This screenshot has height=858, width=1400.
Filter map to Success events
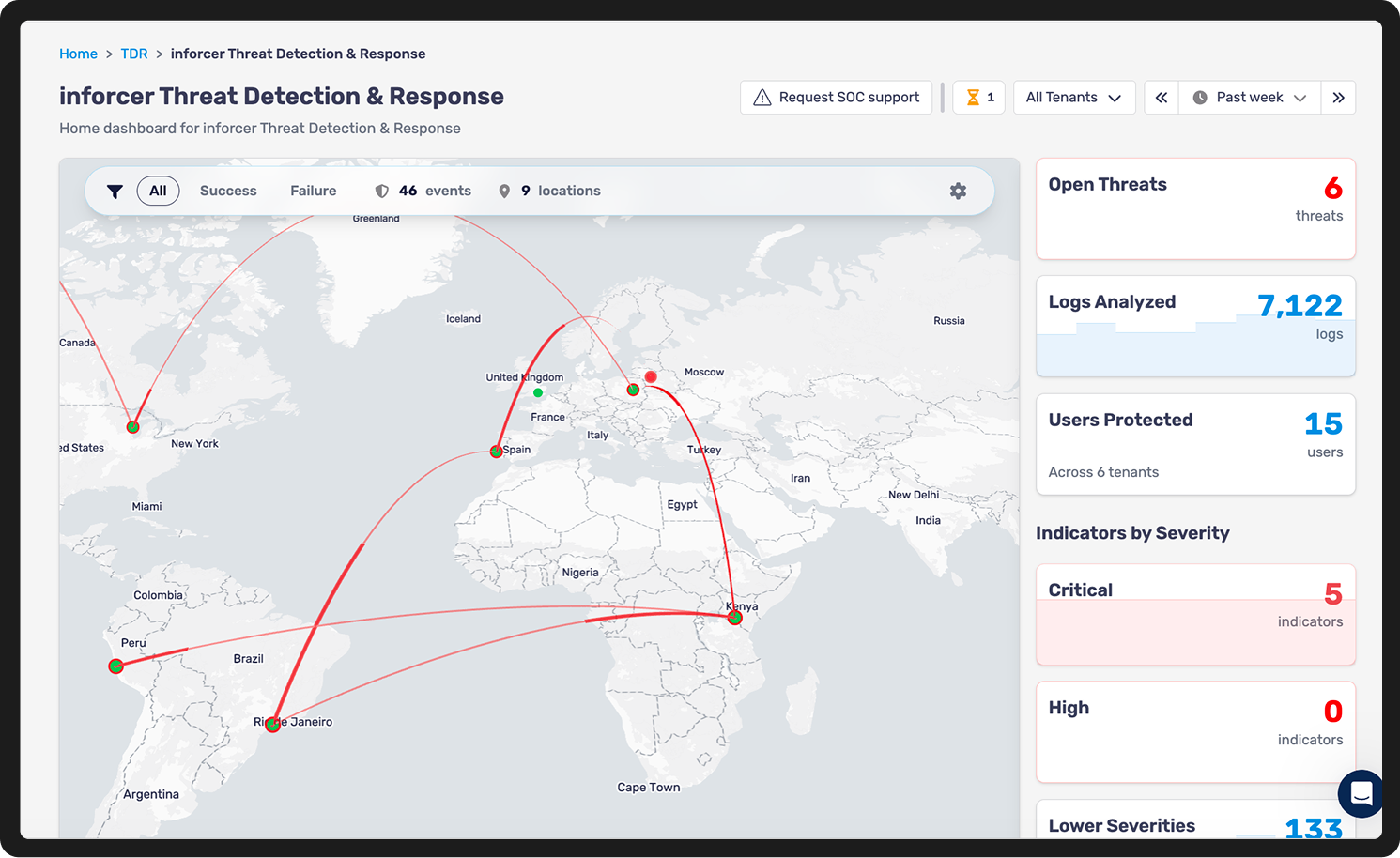pyautogui.click(x=228, y=191)
